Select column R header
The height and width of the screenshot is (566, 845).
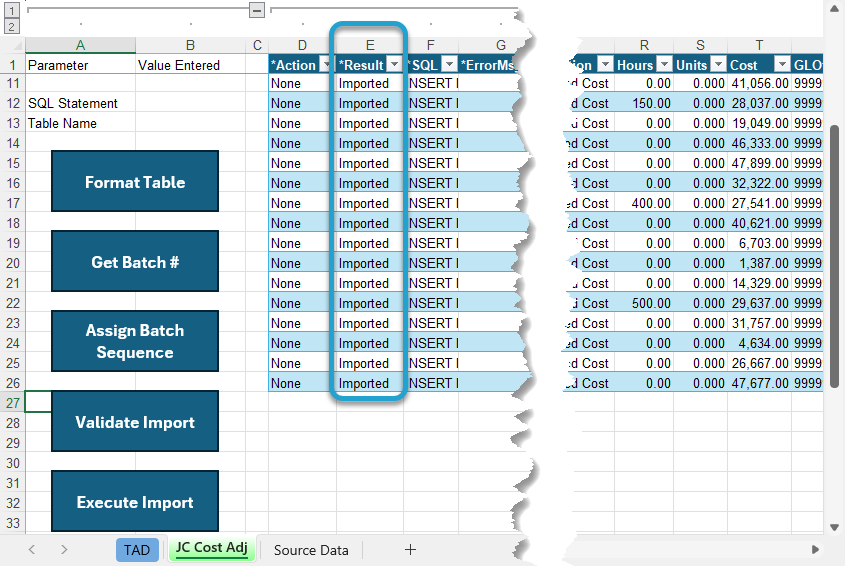644,45
